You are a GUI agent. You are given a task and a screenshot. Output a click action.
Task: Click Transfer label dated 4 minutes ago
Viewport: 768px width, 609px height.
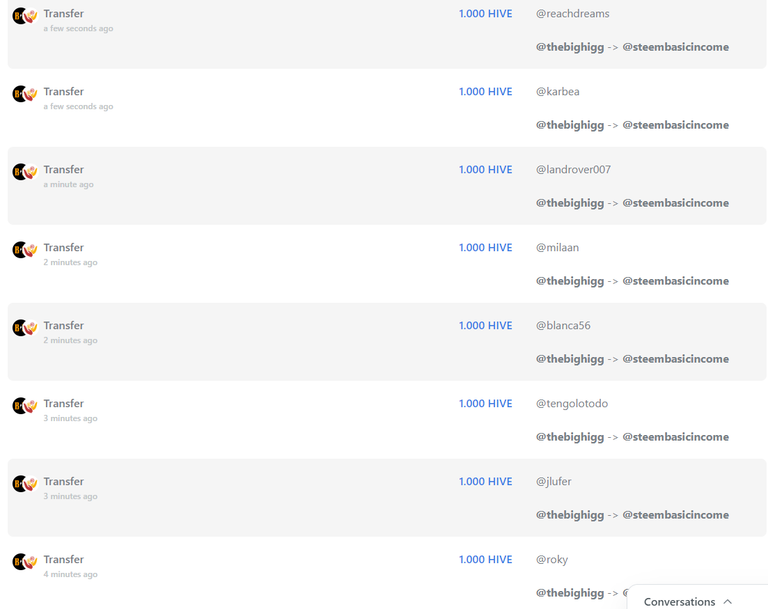[x=64, y=559]
